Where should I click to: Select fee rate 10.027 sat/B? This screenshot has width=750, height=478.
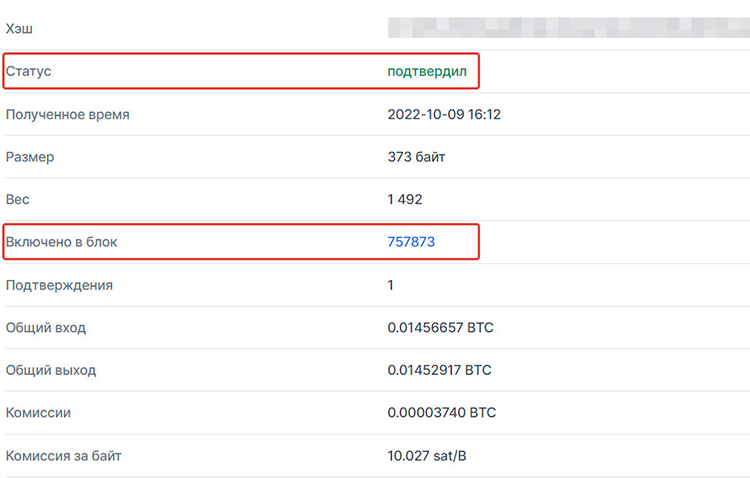click(427, 456)
